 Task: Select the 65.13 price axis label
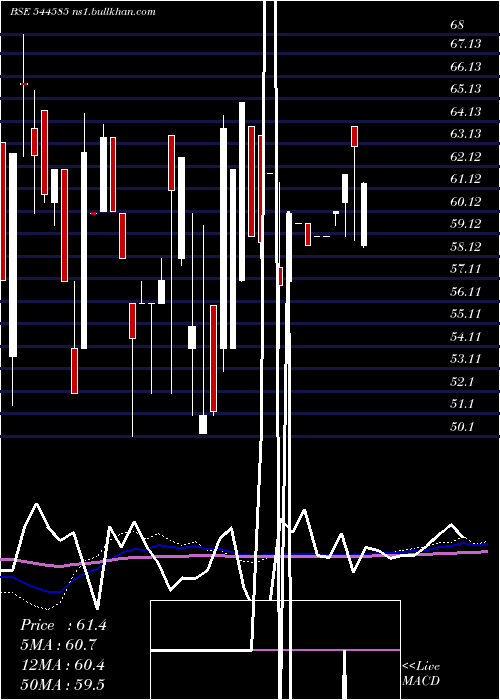466,89
